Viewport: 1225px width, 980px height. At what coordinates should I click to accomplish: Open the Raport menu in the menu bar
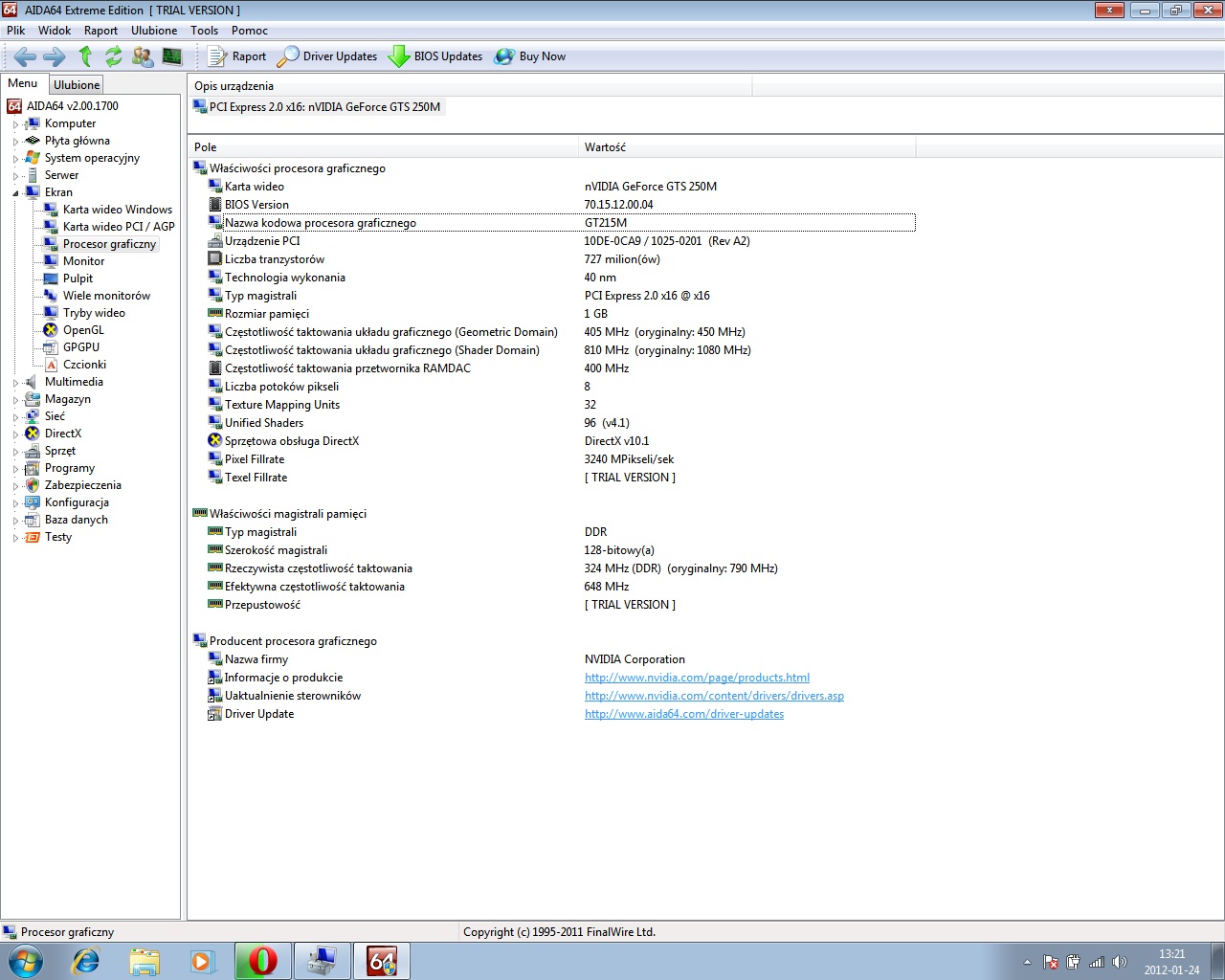point(100,31)
